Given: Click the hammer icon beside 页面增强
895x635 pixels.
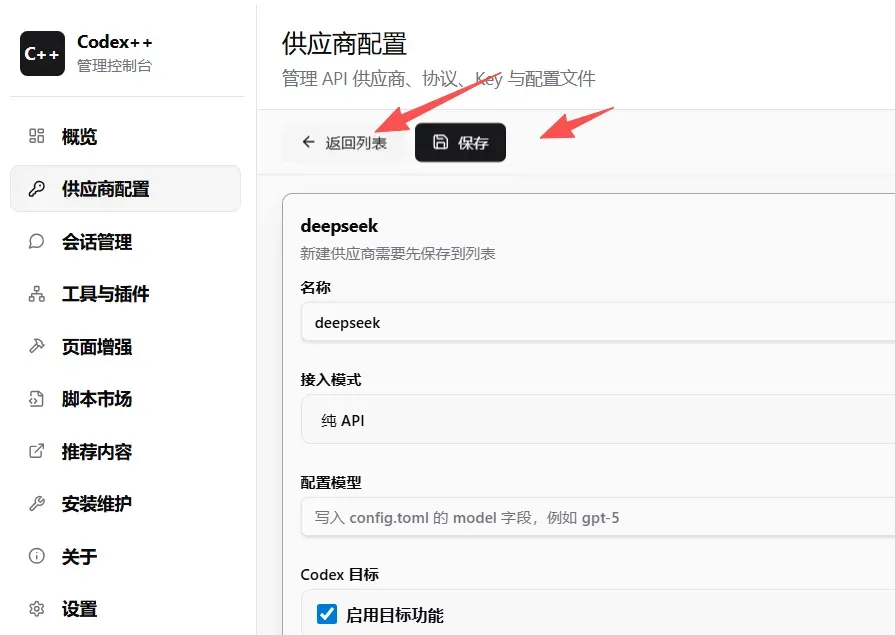Looking at the screenshot, I should point(37,346).
